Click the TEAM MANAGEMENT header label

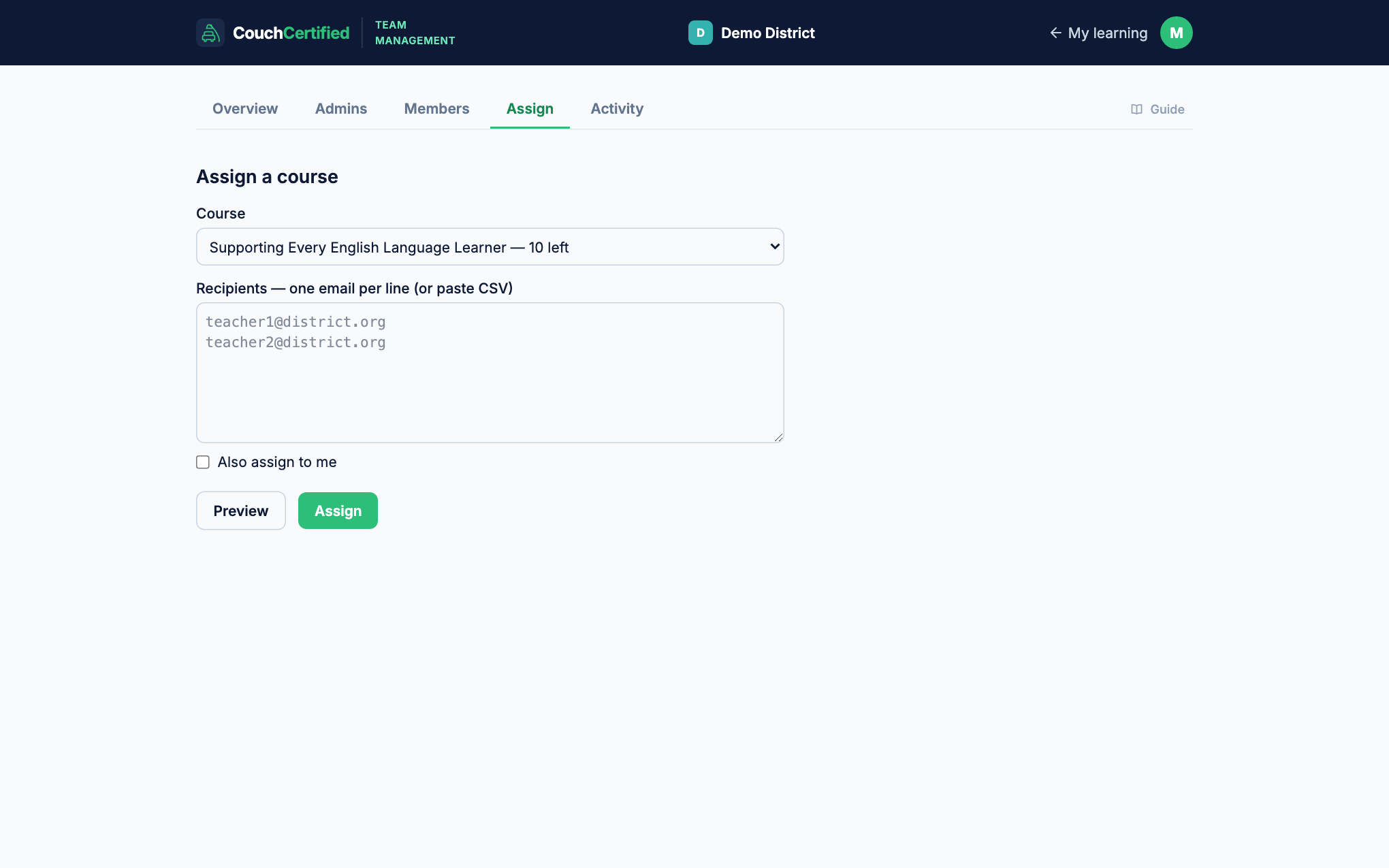[415, 33]
